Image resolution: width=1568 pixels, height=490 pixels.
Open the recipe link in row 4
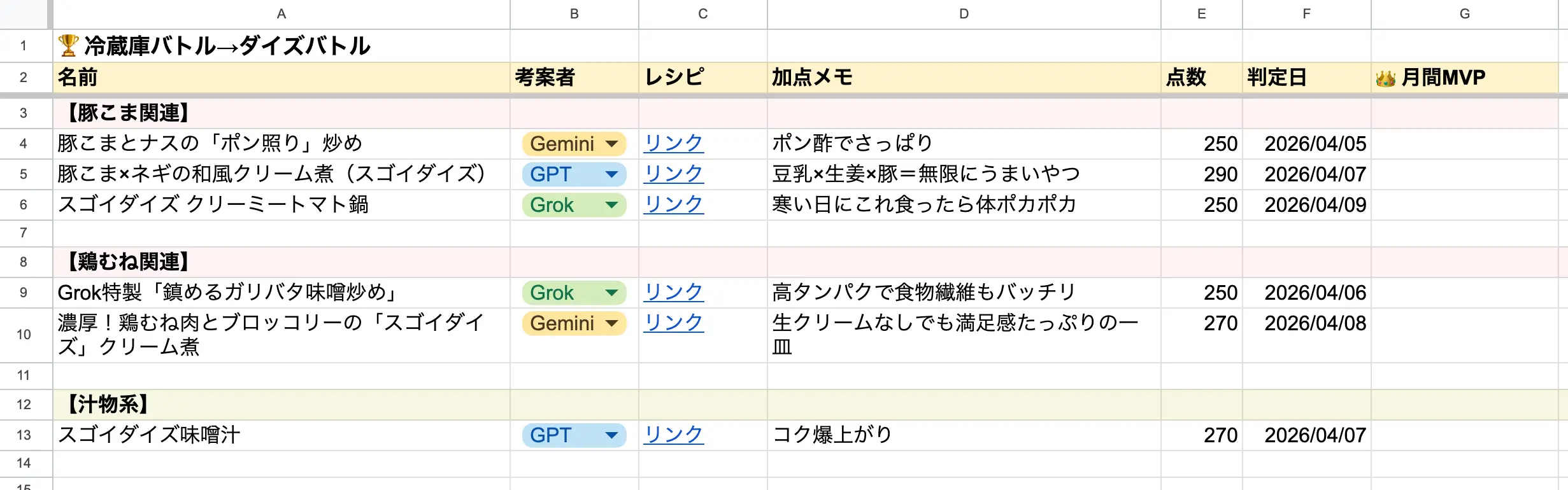coord(673,144)
